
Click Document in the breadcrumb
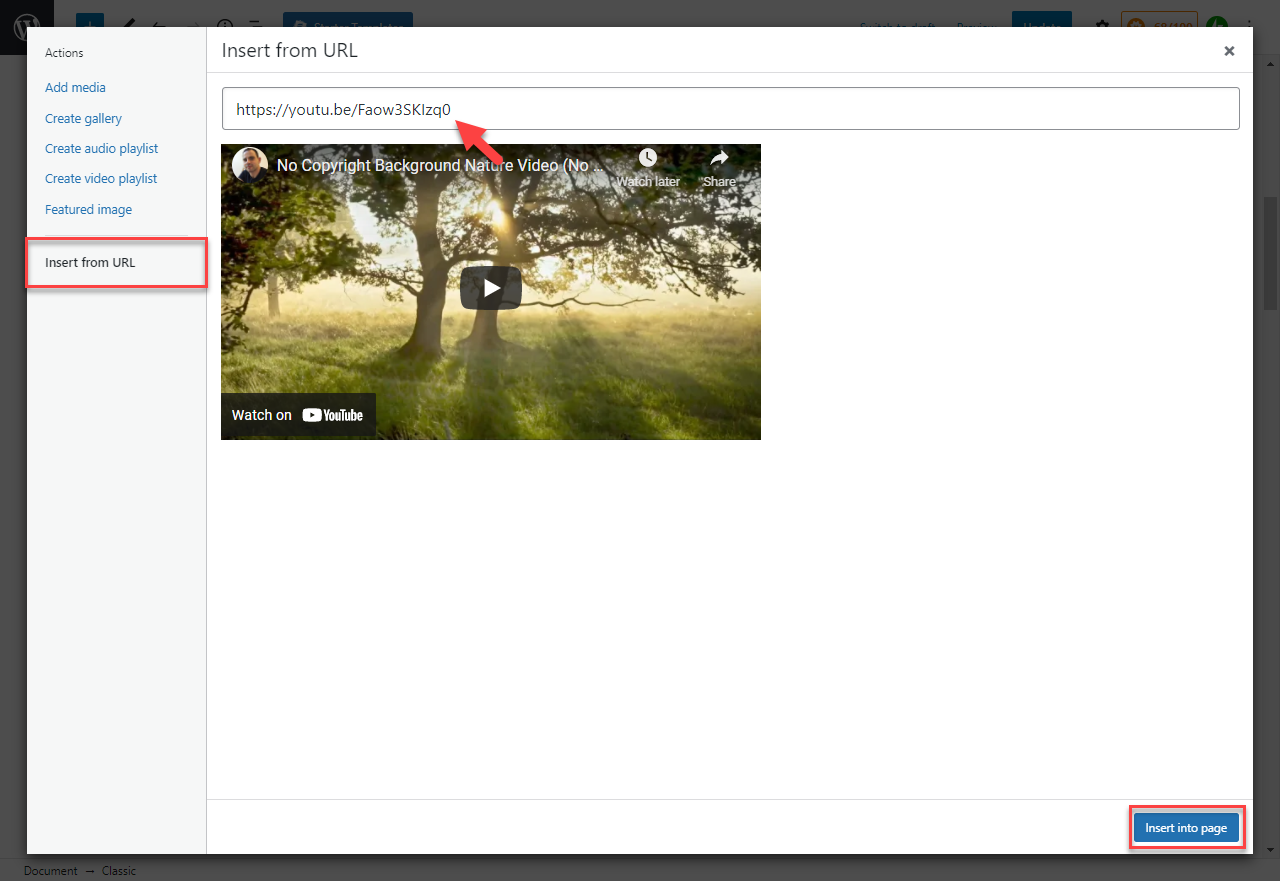click(50, 871)
